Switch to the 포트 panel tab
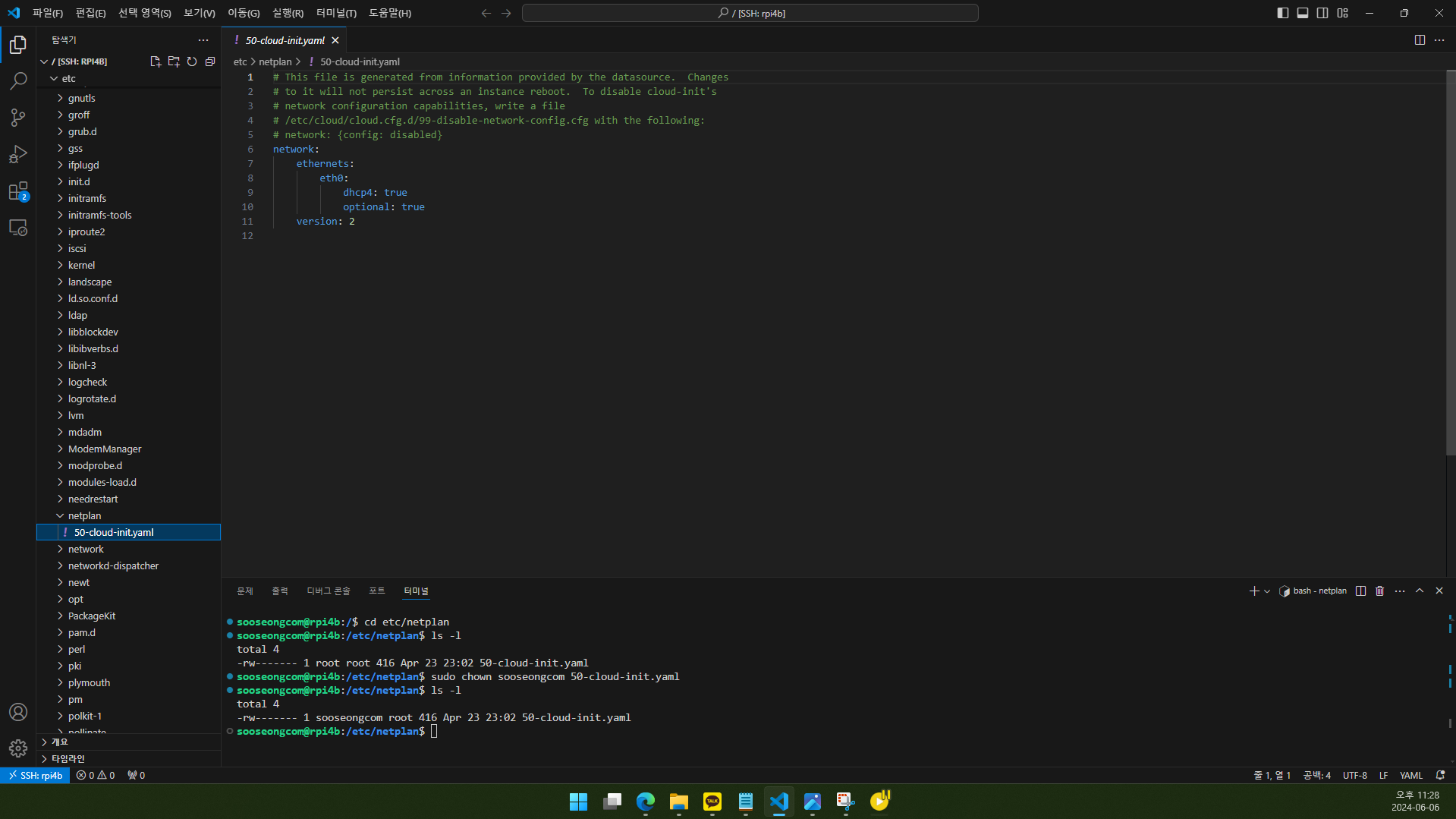 pos(377,591)
